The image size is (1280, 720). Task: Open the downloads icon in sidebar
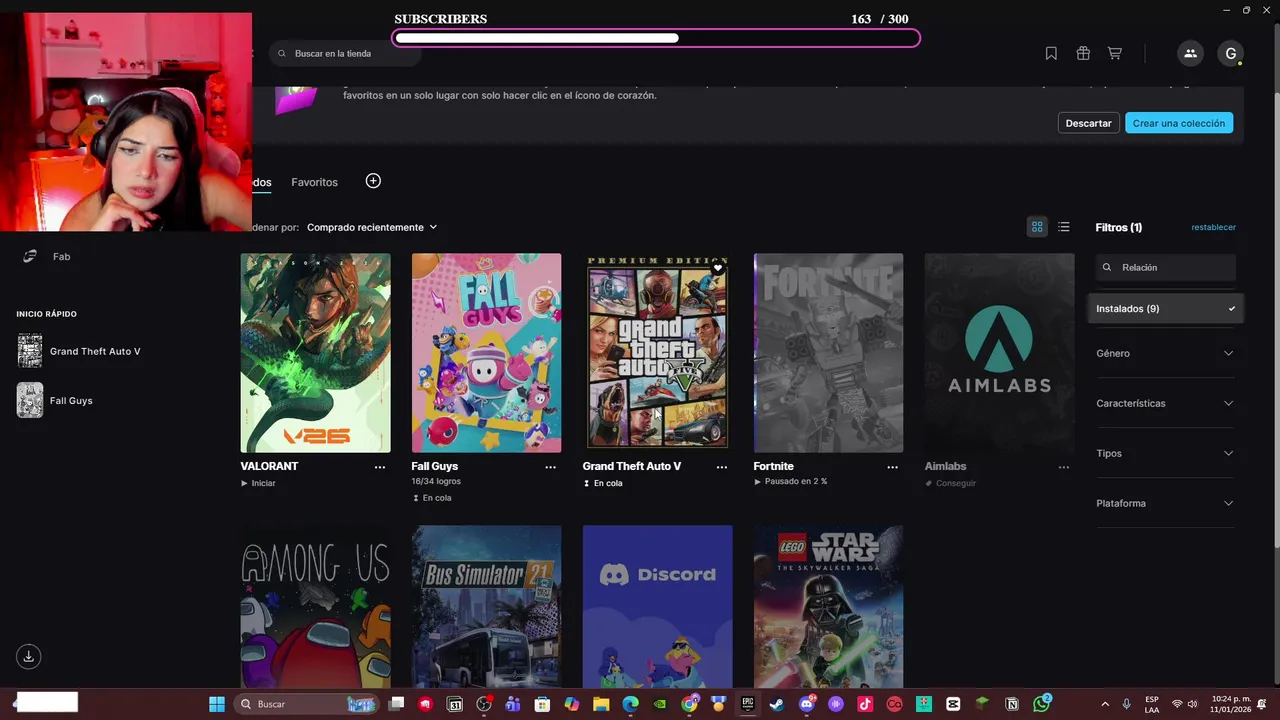29,656
